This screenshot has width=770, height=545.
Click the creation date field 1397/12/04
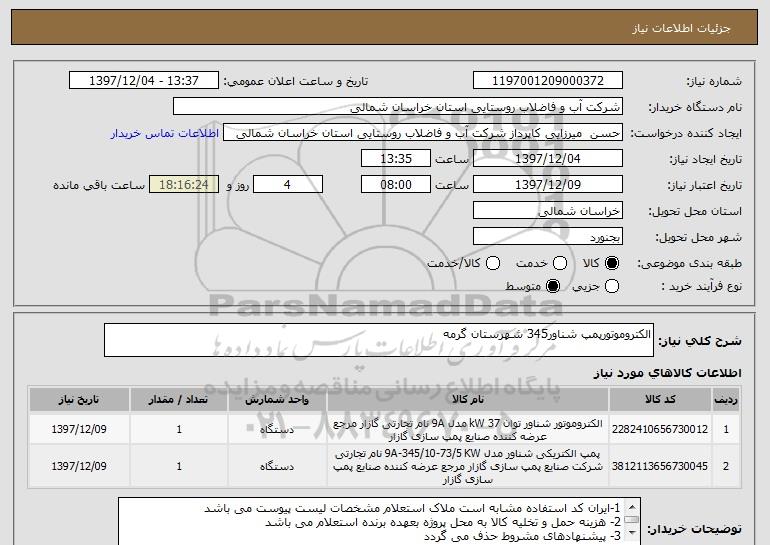(x=548, y=159)
